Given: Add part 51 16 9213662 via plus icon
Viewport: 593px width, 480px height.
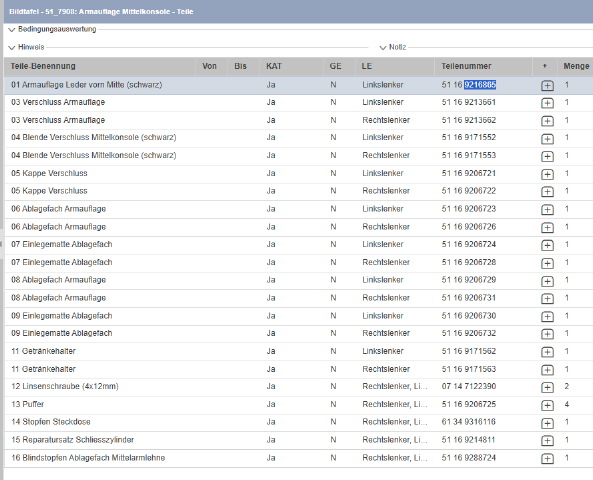Looking at the screenshot, I should pos(547,121).
